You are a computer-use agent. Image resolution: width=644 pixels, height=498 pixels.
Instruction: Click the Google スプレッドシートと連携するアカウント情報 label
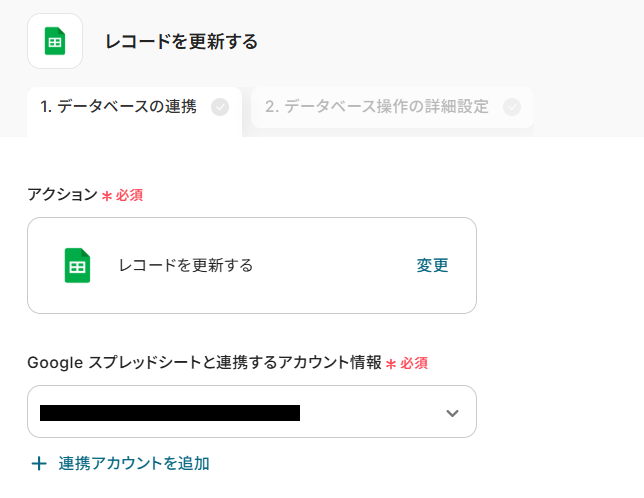click(x=204, y=363)
